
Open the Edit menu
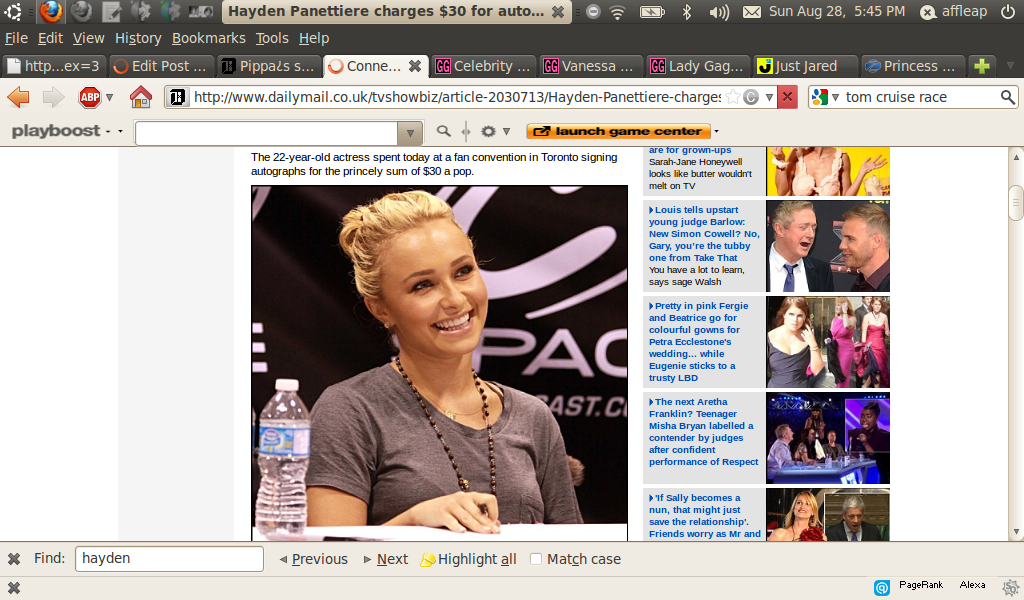coord(50,39)
